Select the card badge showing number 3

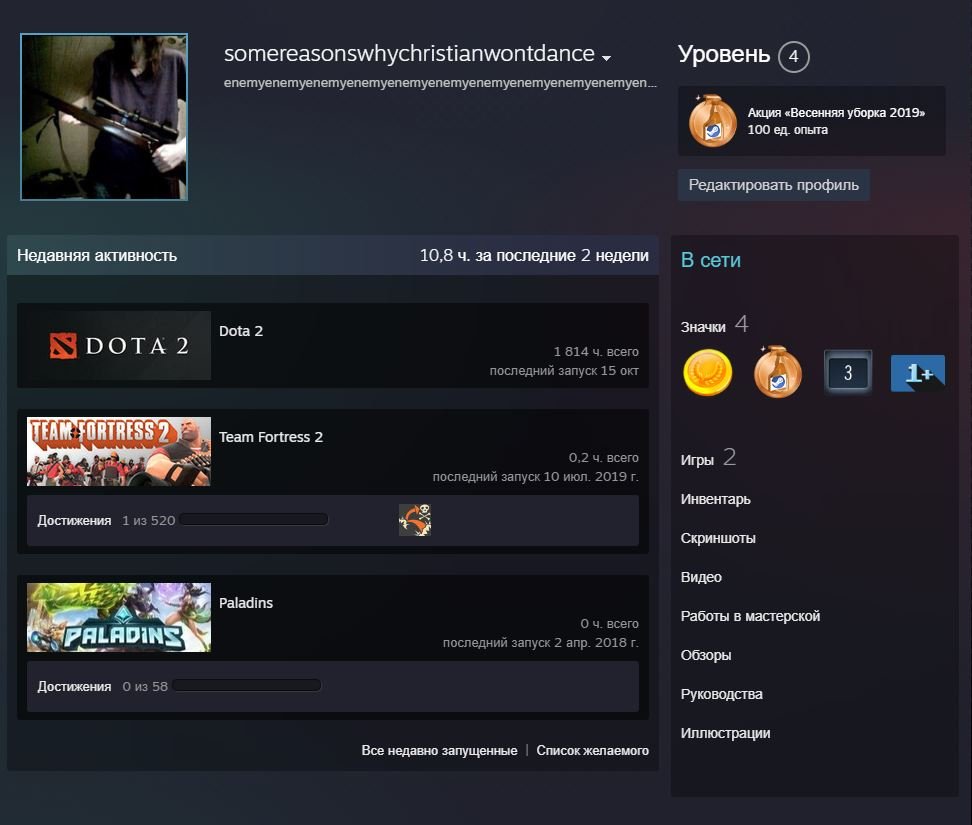[x=848, y=371]
